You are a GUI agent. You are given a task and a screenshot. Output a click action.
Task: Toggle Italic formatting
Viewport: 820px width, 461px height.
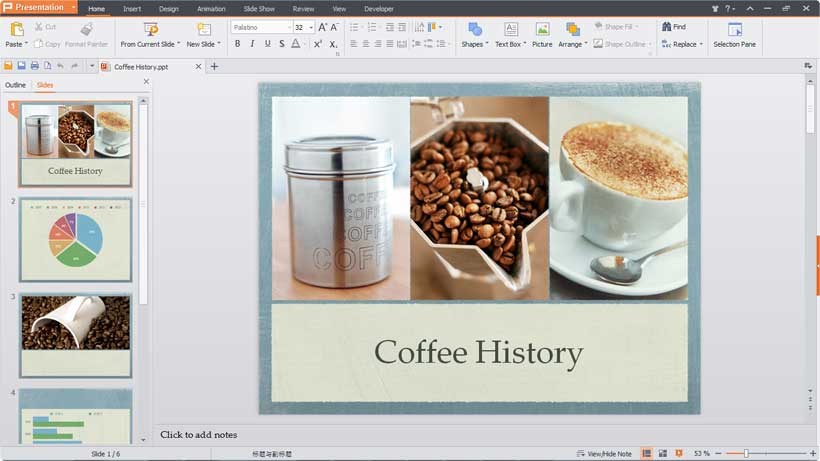click(x=253, y=44)
